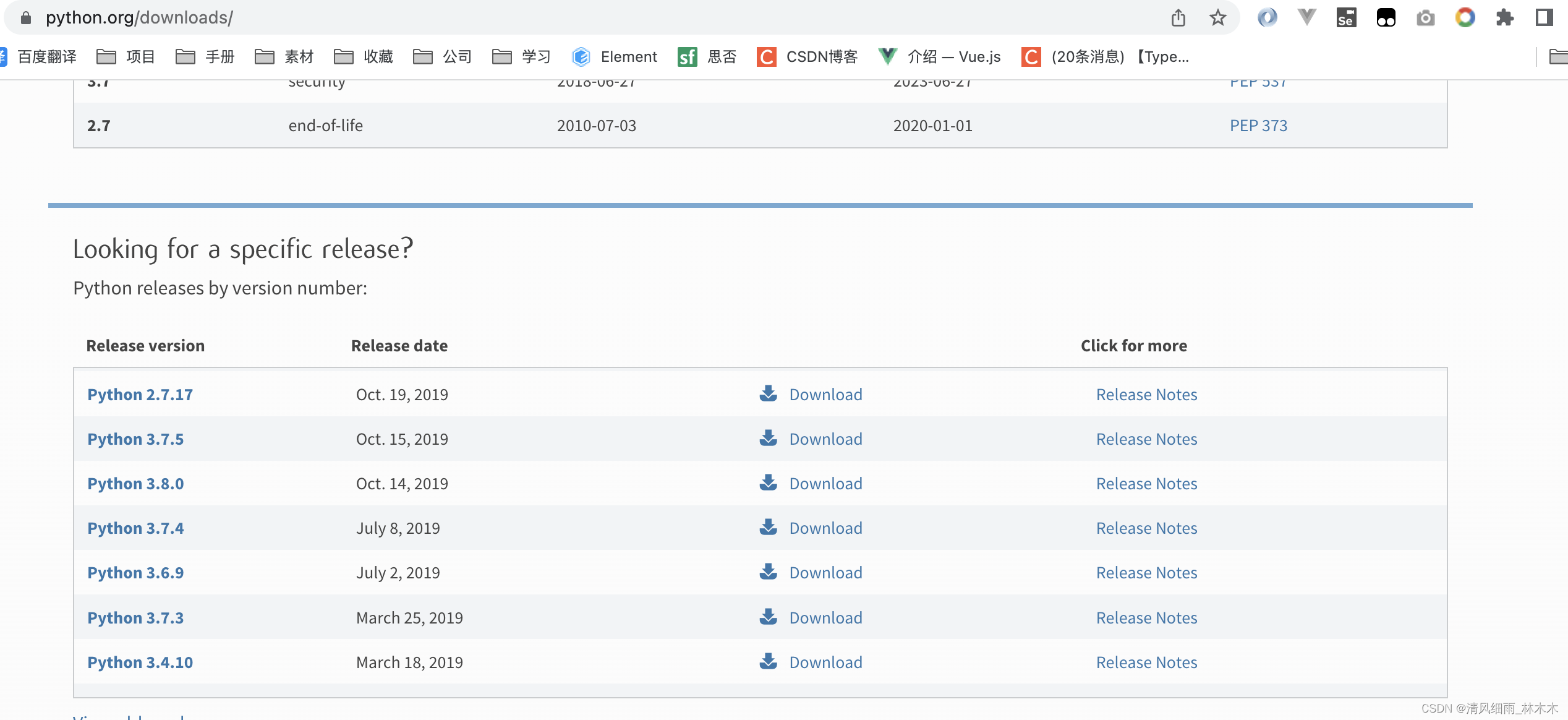The width and height of the screenshot is (1568, 720).
Task: Open Release Notes for Python 3.7.5
Action: (x=1146, y=439)
